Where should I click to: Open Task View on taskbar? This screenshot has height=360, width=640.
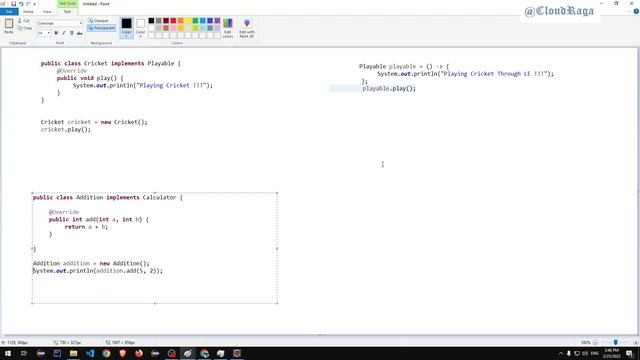pos(24,353)
